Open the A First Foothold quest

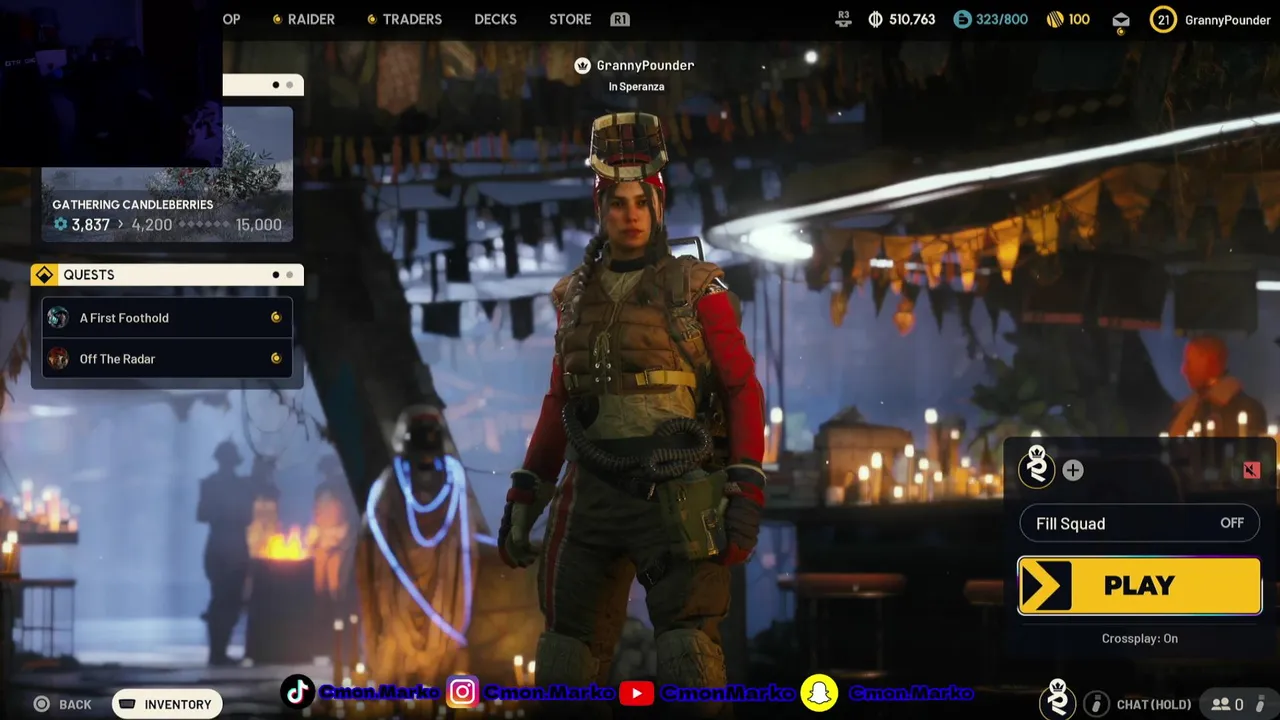(x=167, y=317)
